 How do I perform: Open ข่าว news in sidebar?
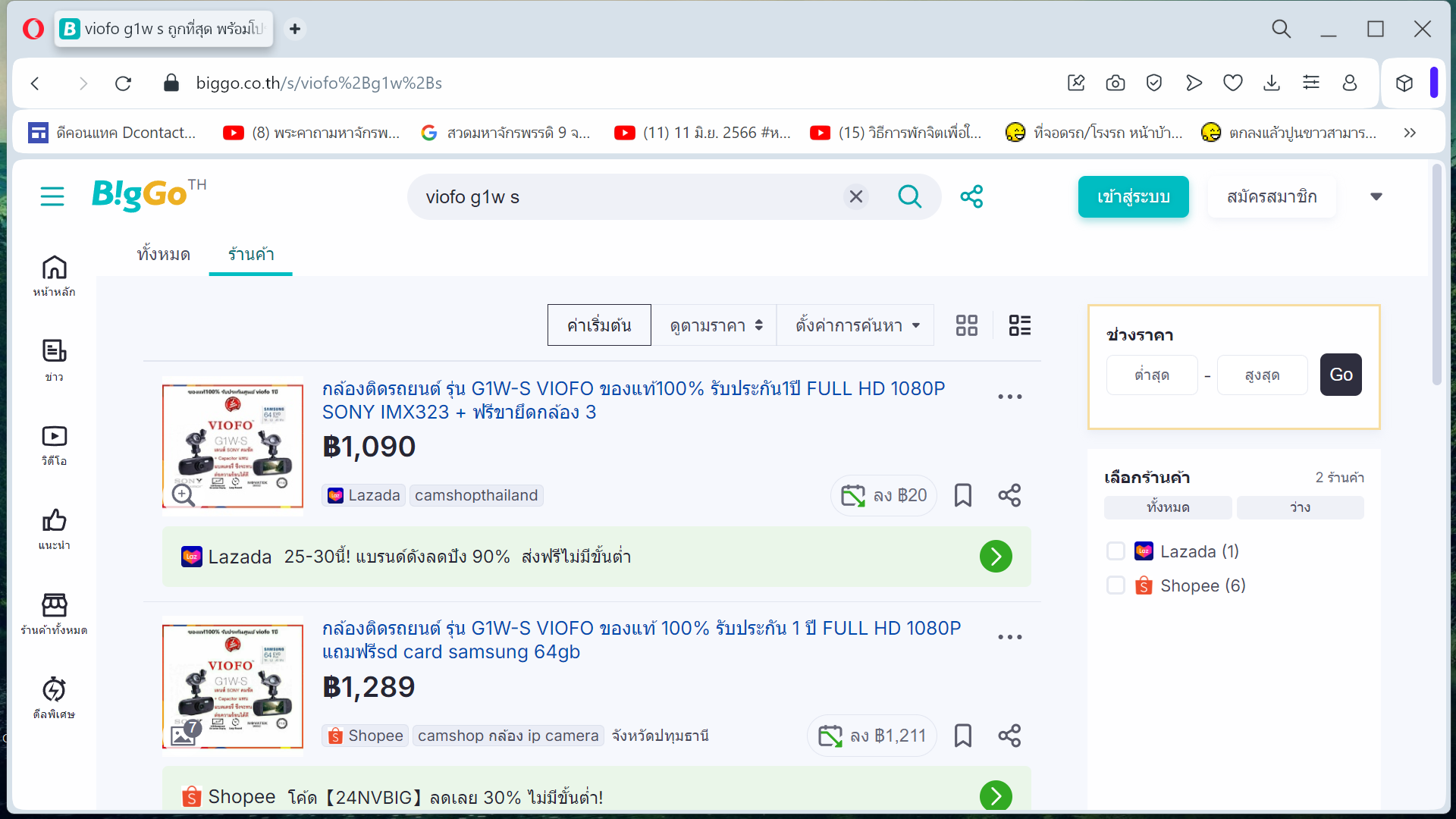pos(54,360)
